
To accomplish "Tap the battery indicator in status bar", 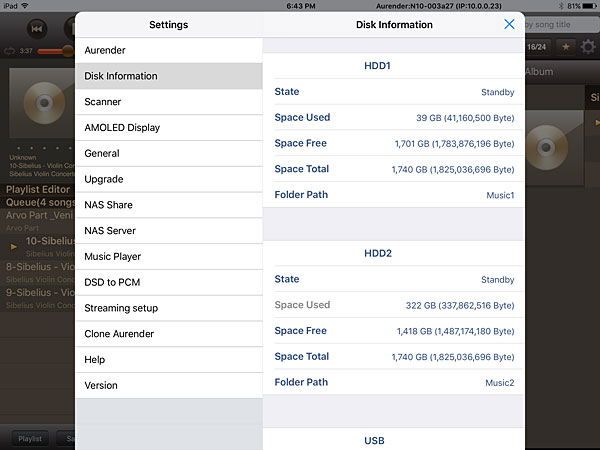I will point(589,6).
